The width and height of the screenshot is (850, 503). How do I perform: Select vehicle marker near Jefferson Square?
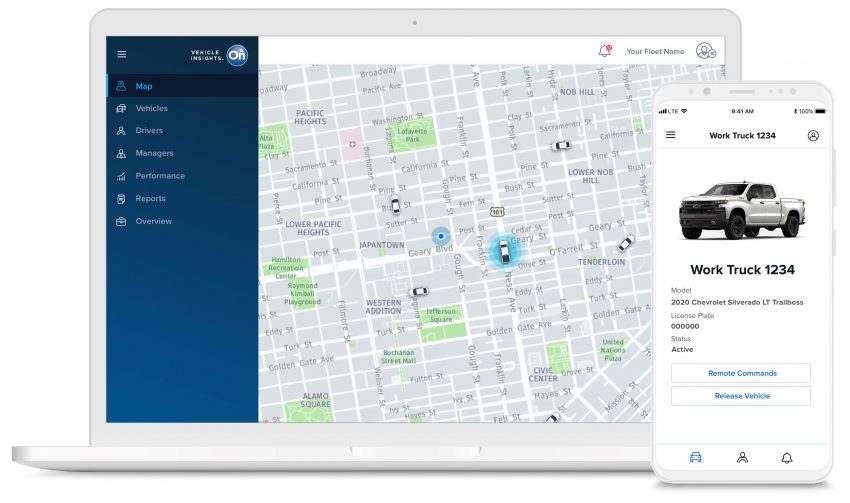(x=418, y=292)
